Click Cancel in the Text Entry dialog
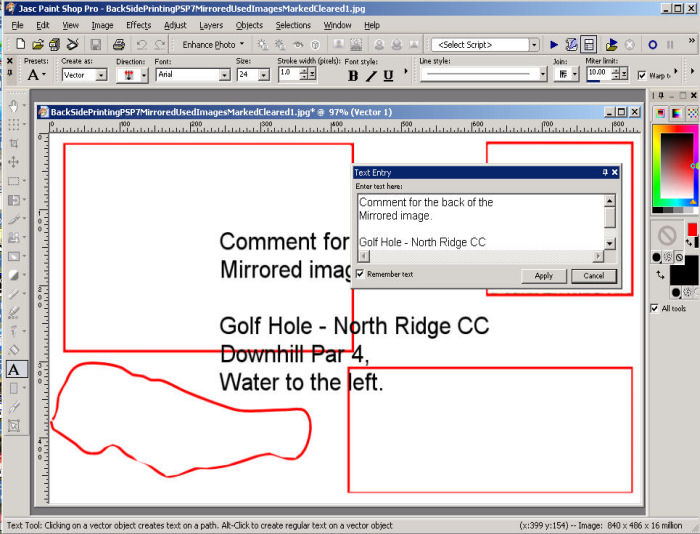Viewport: 700px width, 534px height. coord(593,276)
